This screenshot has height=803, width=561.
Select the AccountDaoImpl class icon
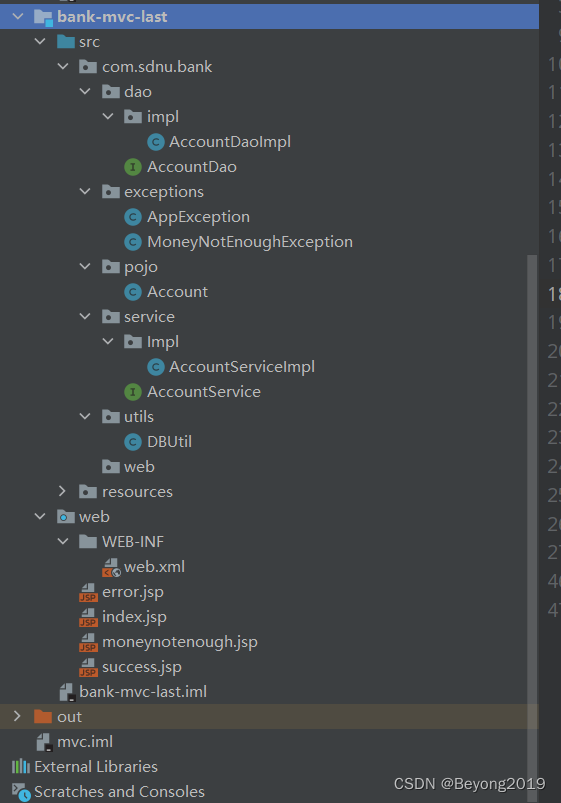pos(155,142)
